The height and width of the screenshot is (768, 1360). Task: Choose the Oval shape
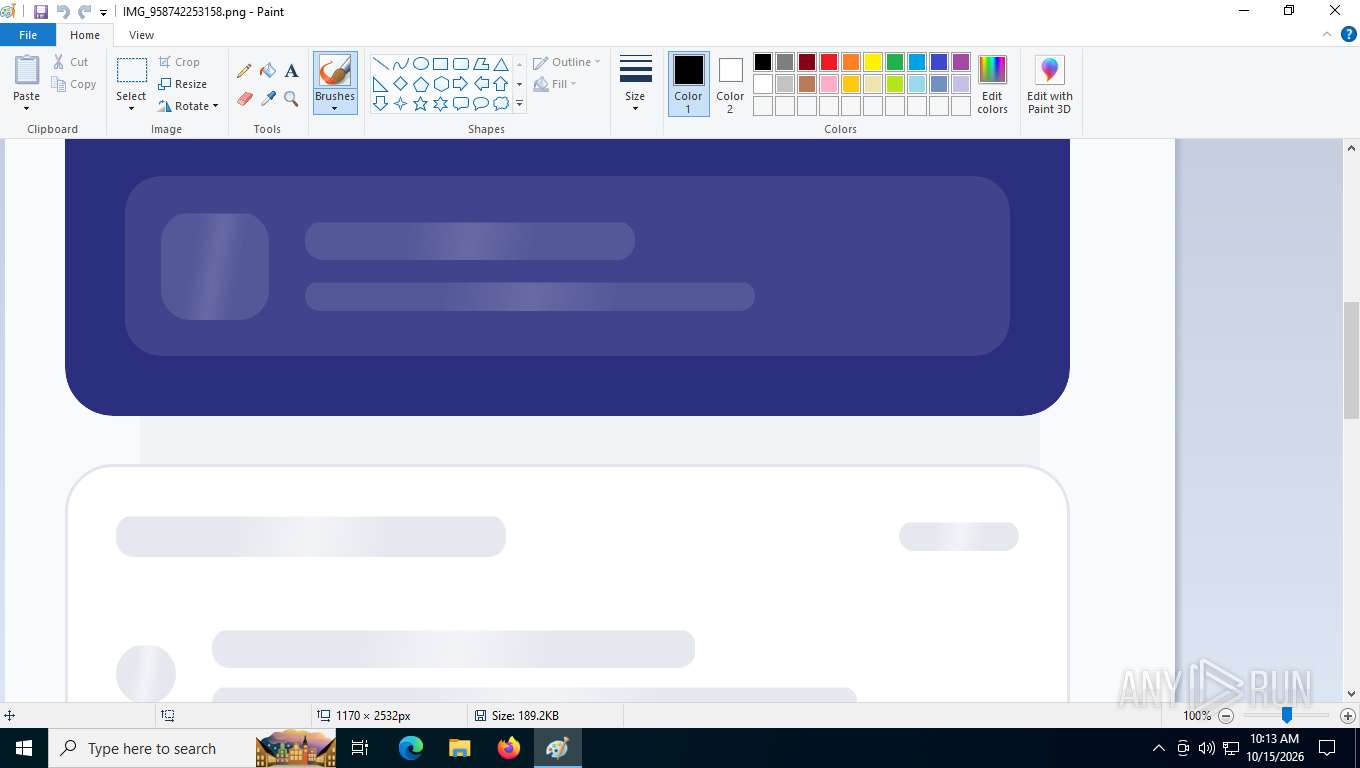point(421,64)
